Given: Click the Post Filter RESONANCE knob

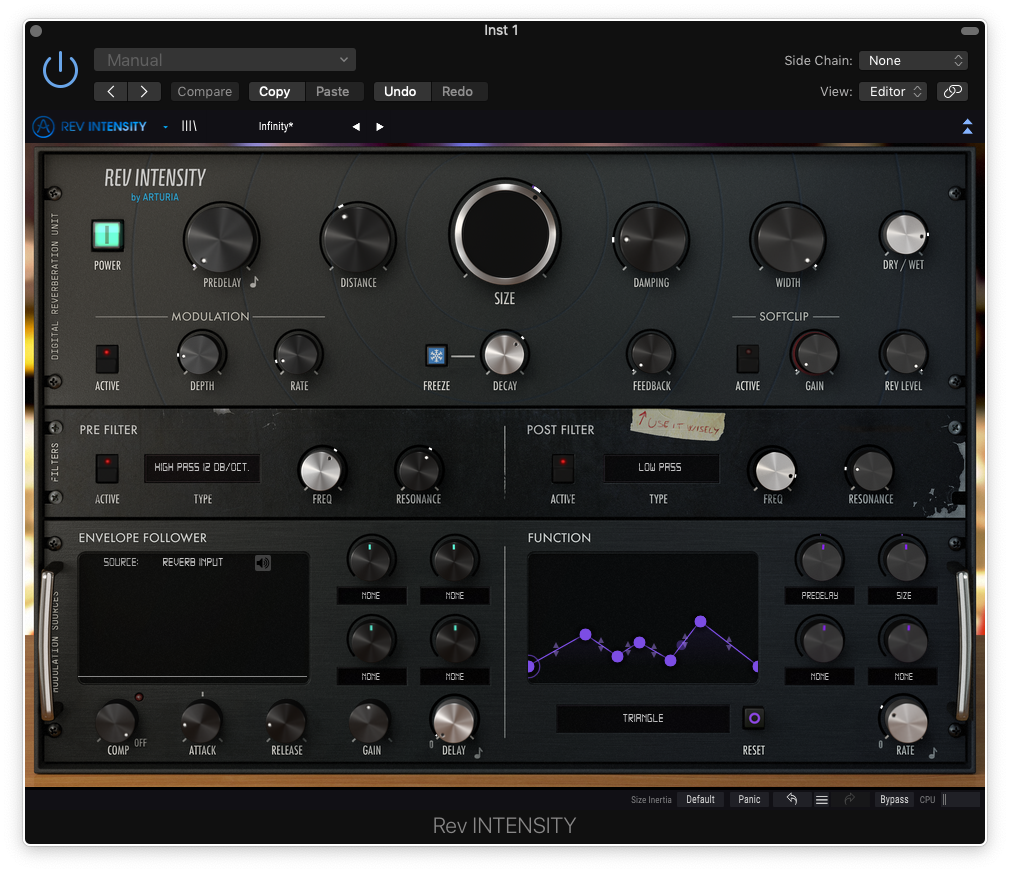Looking at the screenshot, I should click(x=870, y=470).
